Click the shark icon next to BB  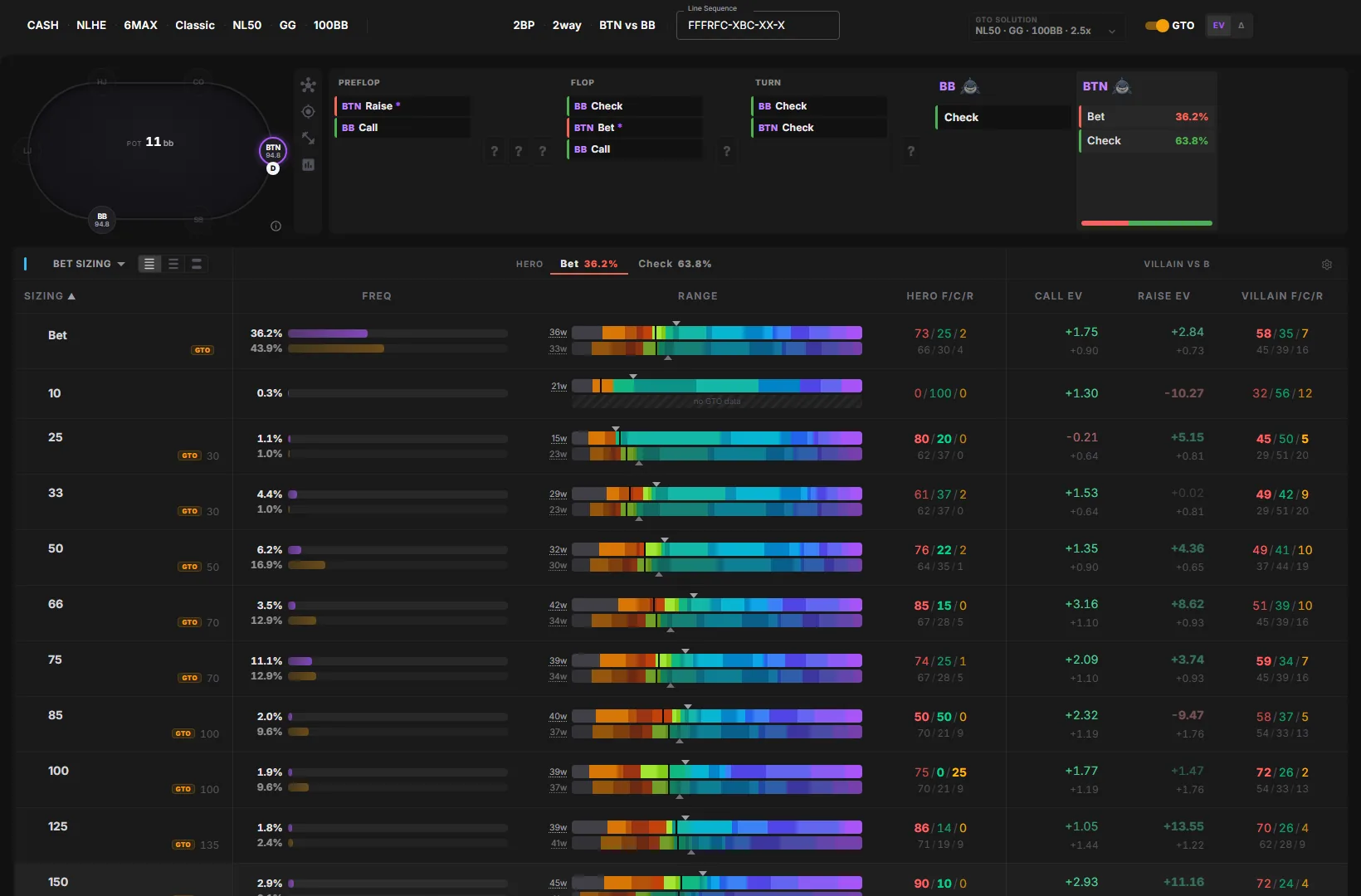click(x=970, y=86)
